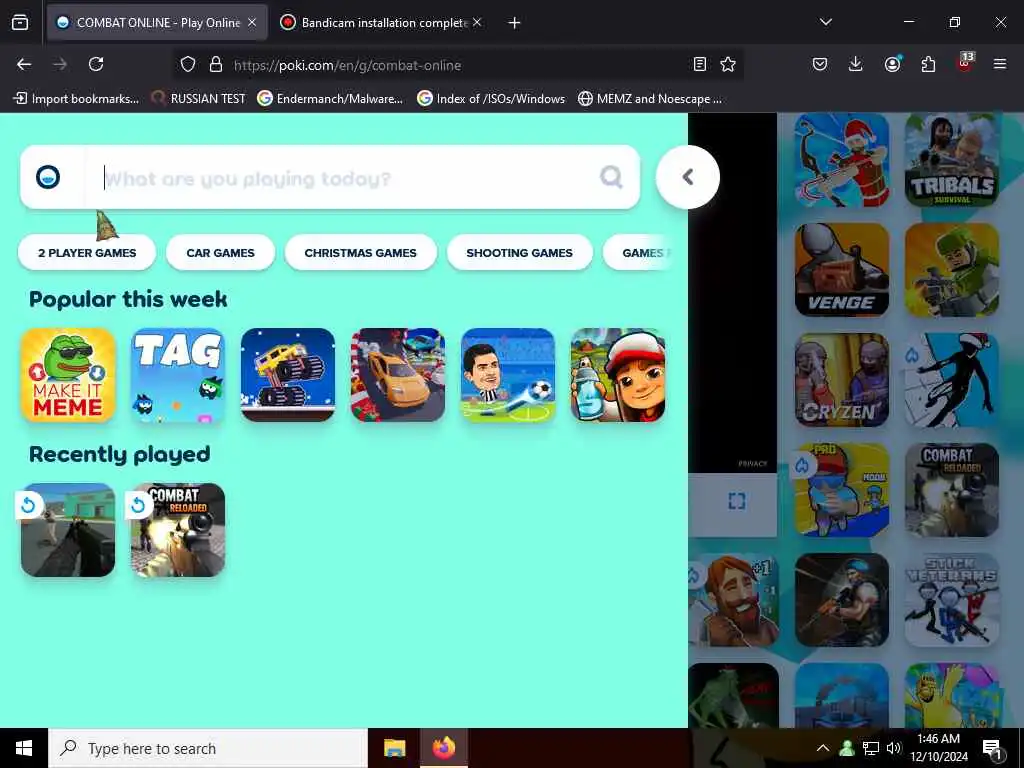Viewport: 1024px width, 768px height.
Task: Go back to previous page
Action: tap(24, 64)
